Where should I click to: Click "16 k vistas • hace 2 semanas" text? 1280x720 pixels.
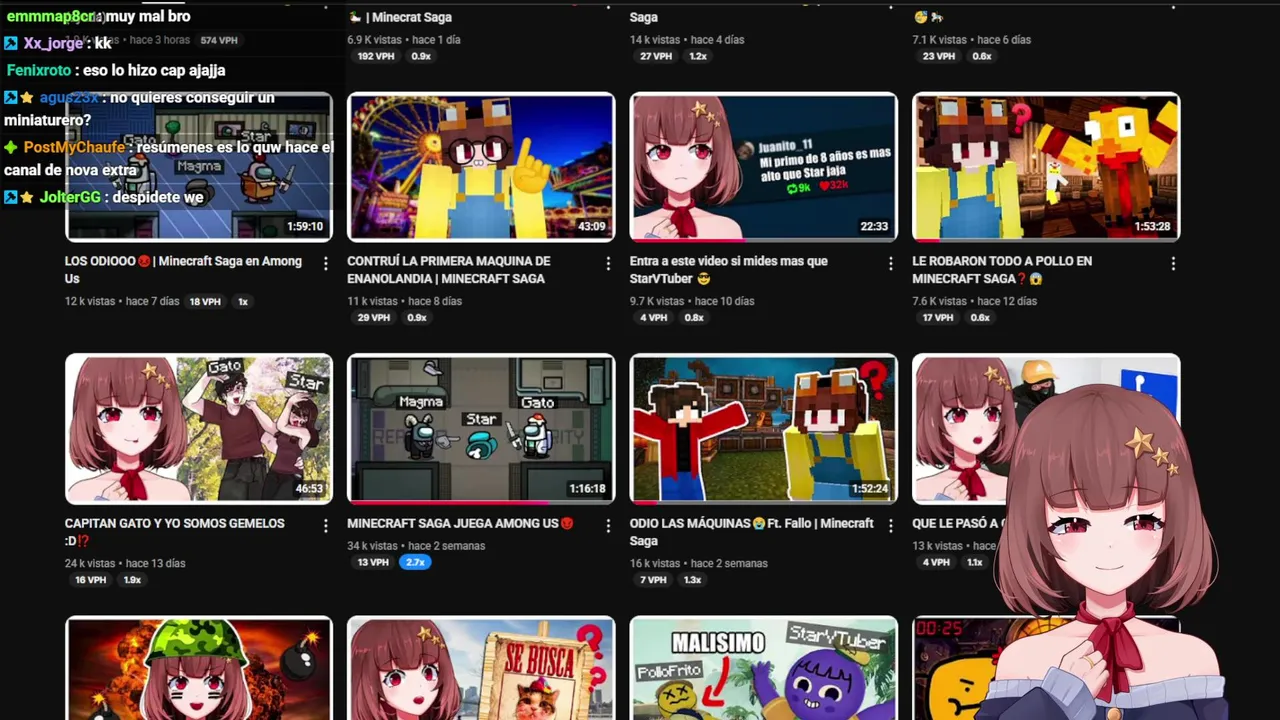(699, 563)
